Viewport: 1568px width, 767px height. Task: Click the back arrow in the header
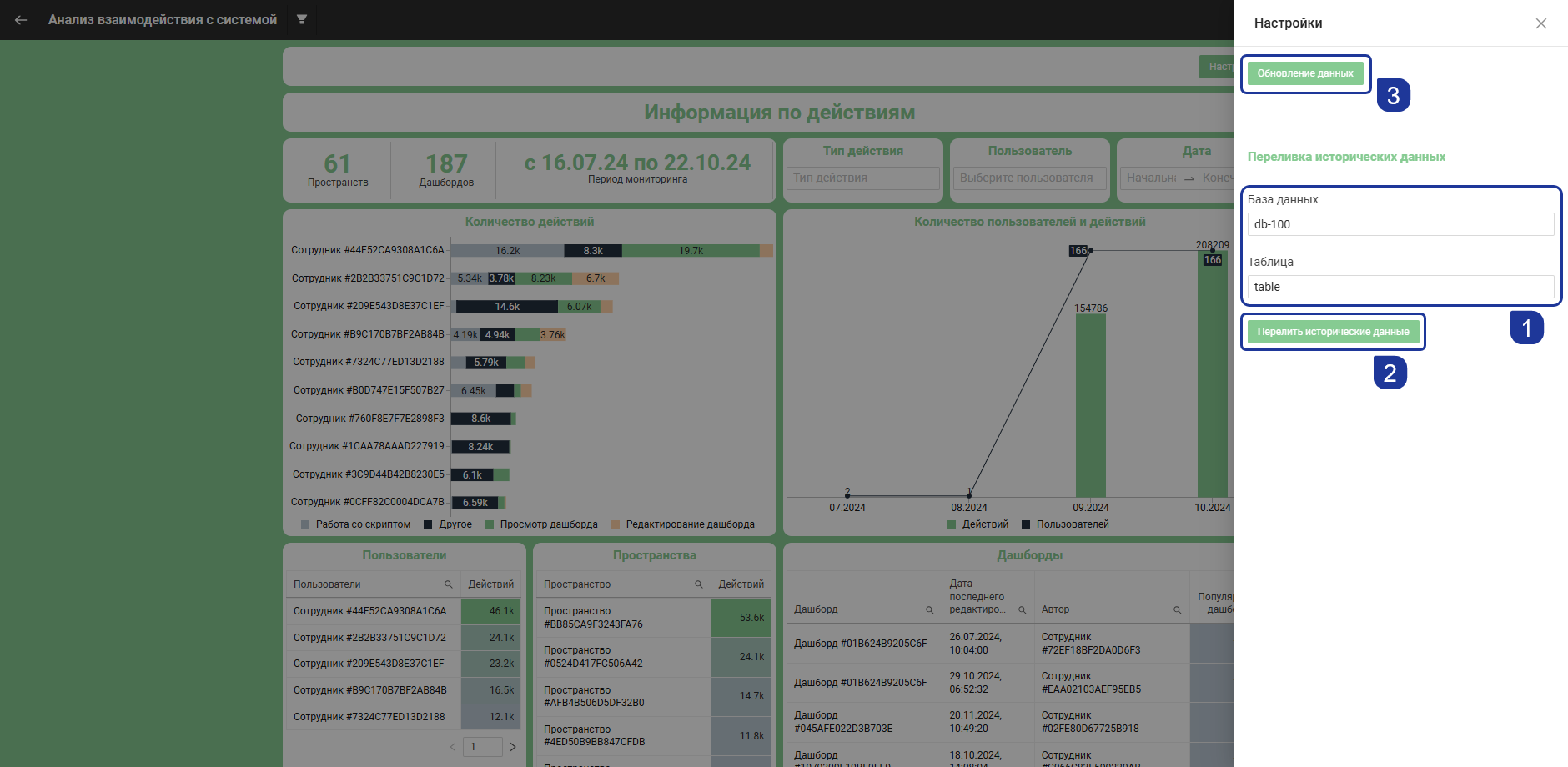tap(21, 20)
